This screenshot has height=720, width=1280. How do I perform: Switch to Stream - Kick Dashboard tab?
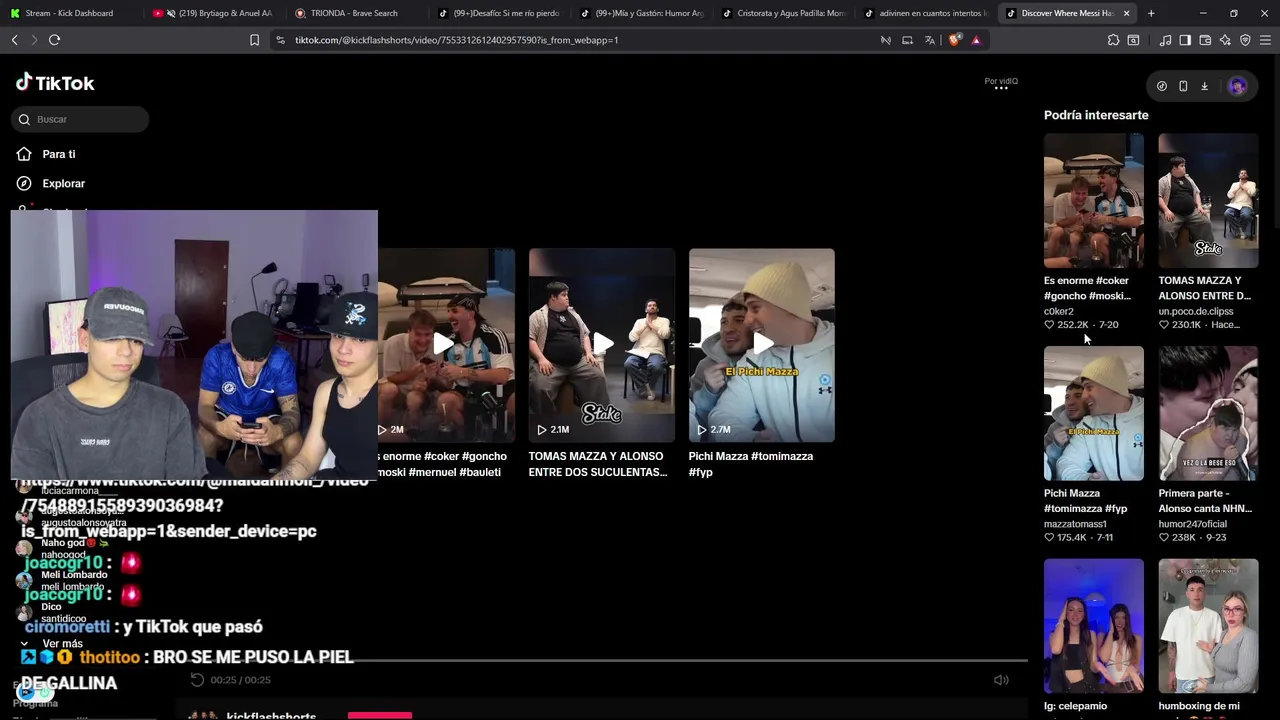(70, 13)
